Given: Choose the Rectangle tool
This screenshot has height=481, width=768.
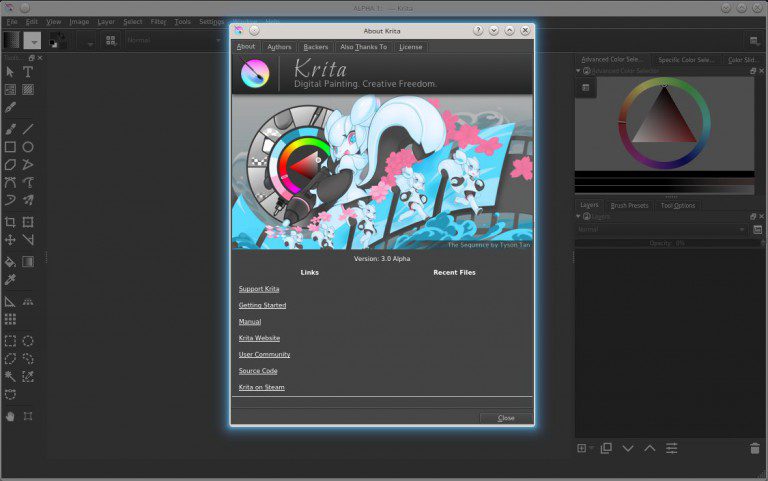Looking at the screenshot, I should [10, 147].
